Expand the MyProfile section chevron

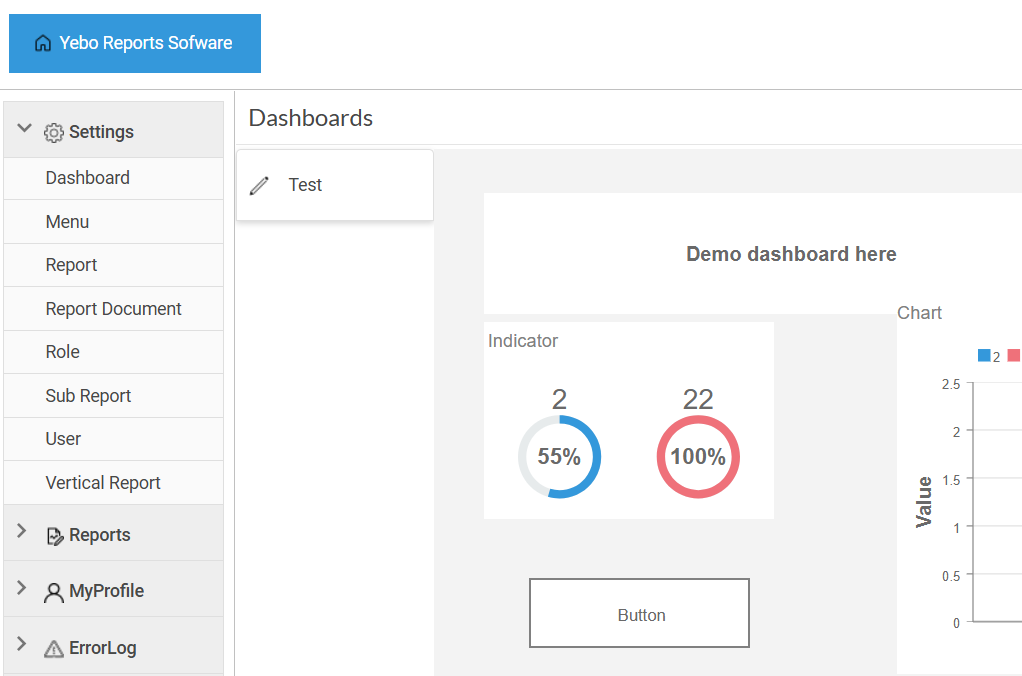(22, 587)
